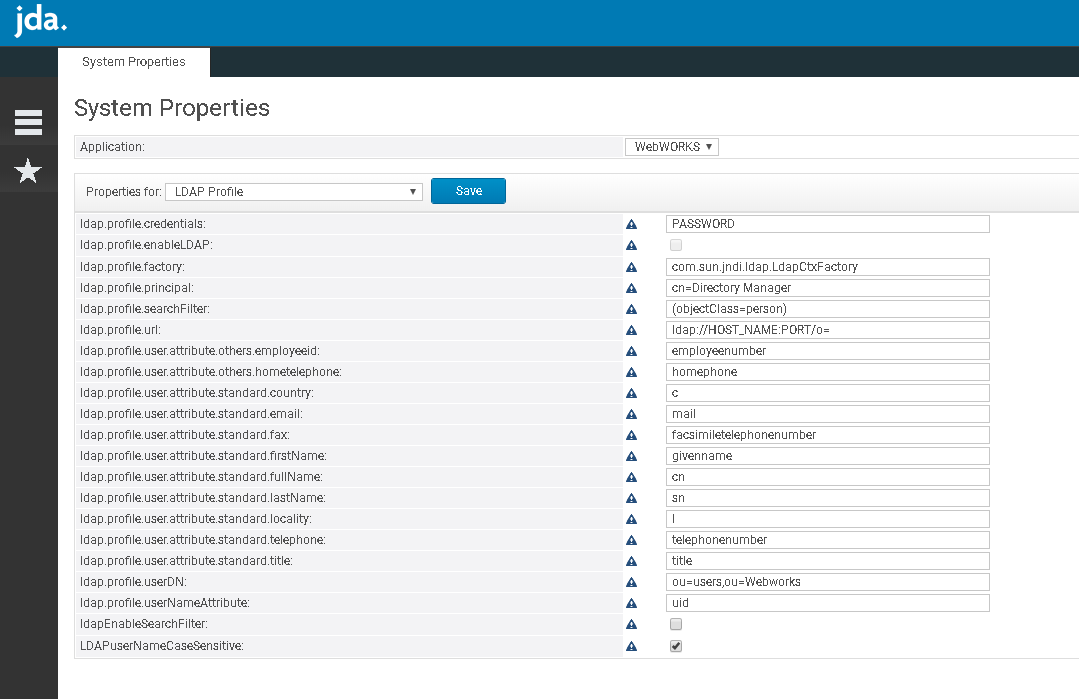
Task: Click the email field containing mail
Action: pyautogui.click(x=828, y=414)
